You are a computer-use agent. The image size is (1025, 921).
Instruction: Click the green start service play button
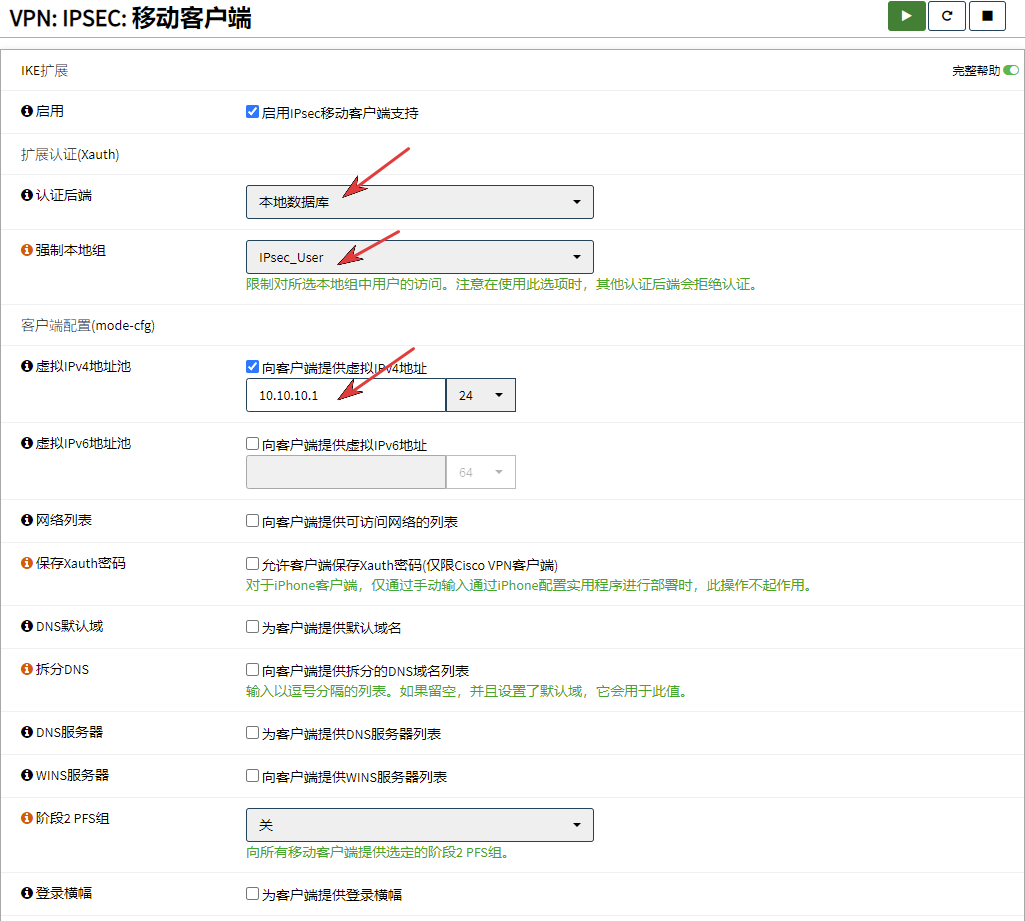point(906,16)
